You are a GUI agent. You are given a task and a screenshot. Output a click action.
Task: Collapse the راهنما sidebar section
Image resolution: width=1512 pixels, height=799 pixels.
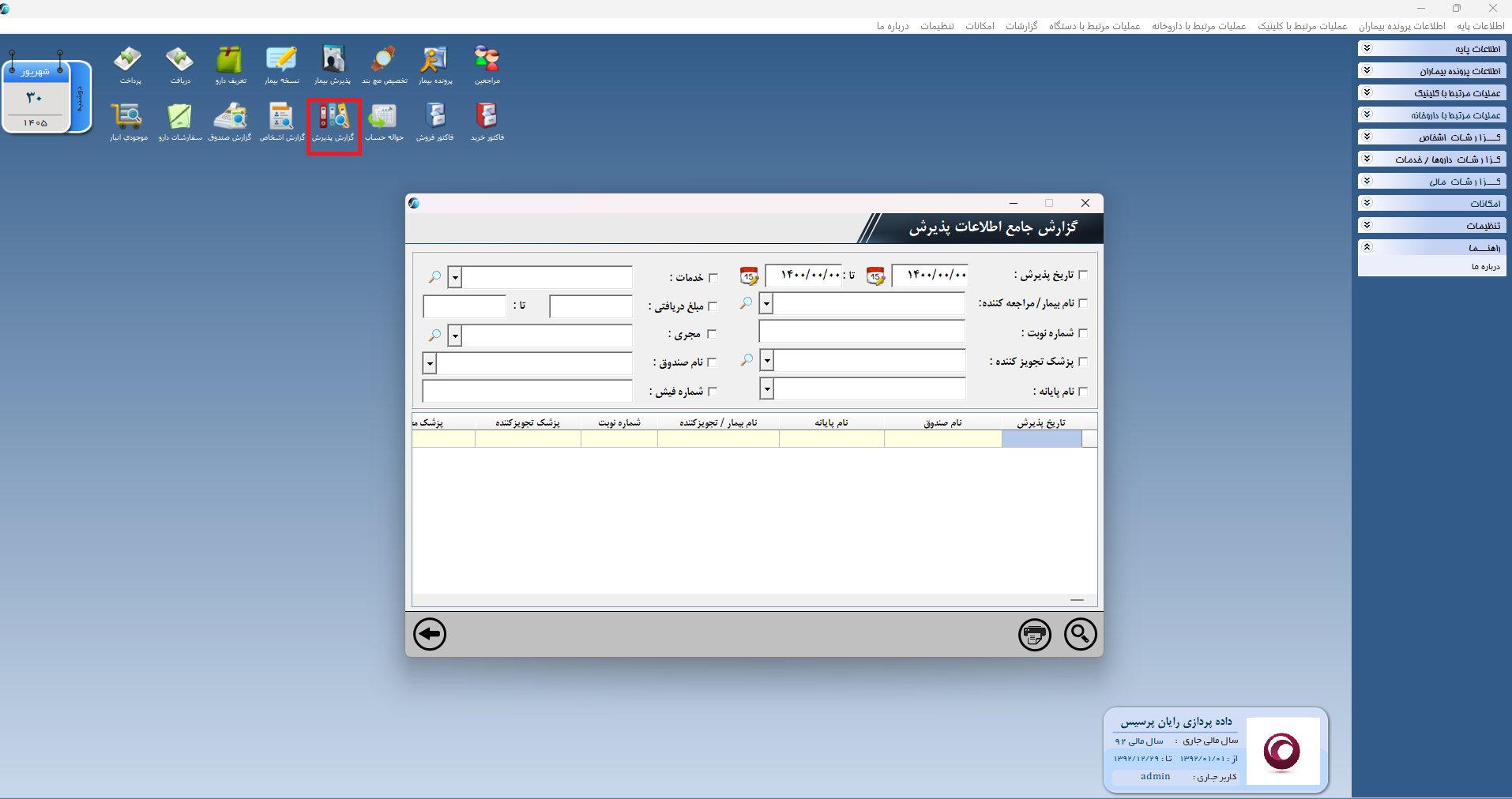coord(1431,248)
